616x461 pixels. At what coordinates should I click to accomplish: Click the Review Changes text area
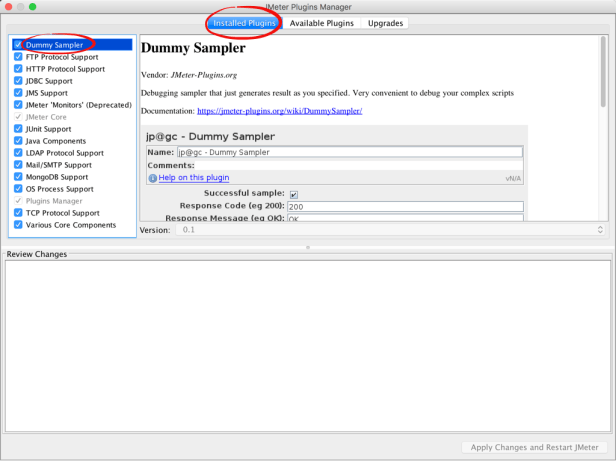308,346
